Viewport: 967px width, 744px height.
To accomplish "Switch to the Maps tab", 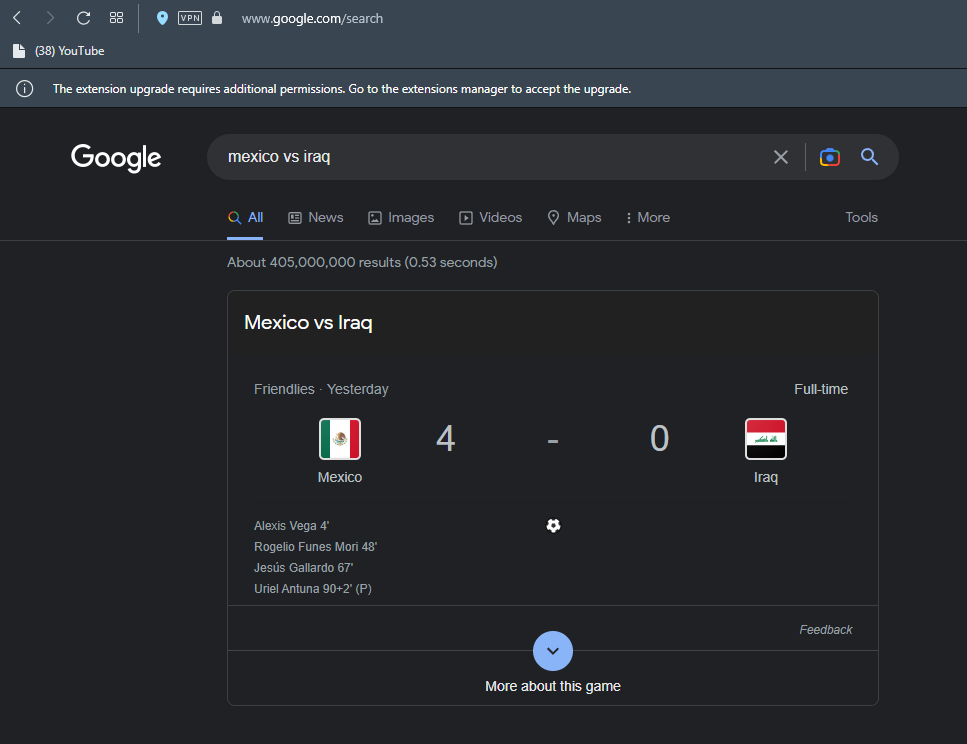I will tap(574, 217).
